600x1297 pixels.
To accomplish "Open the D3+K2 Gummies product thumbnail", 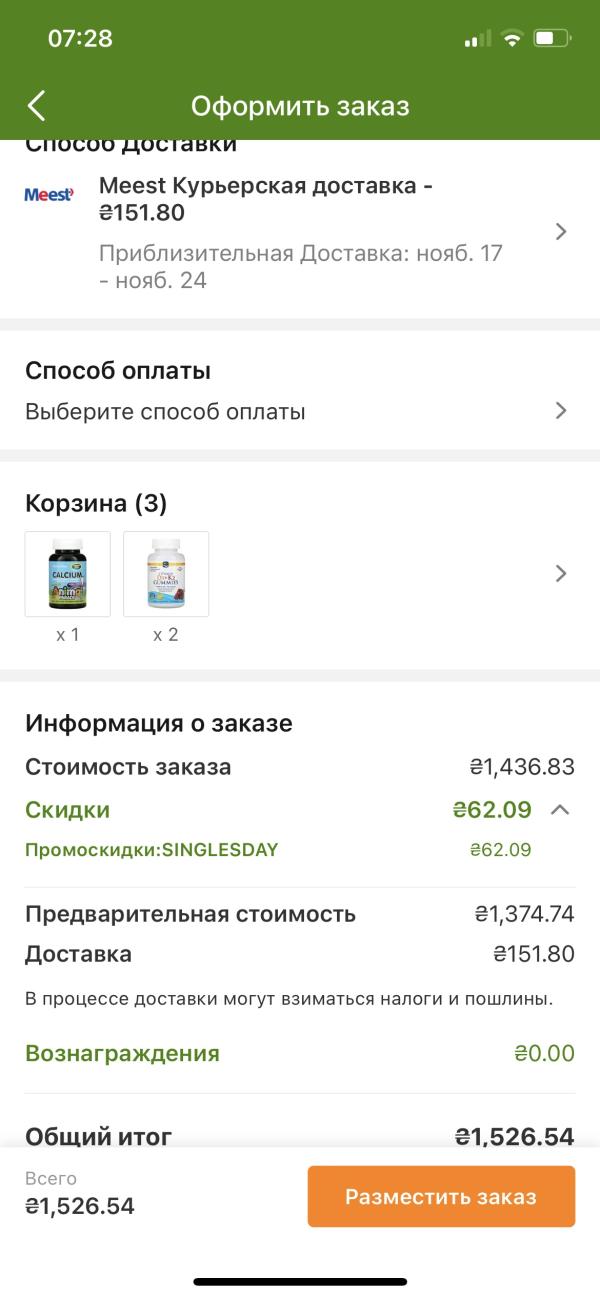I will 166,574.
